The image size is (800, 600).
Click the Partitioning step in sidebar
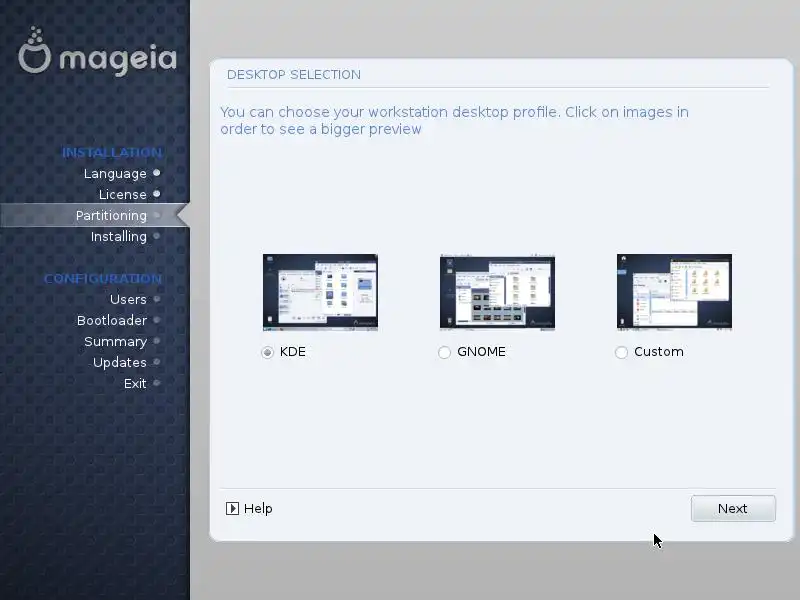(111, 215)
